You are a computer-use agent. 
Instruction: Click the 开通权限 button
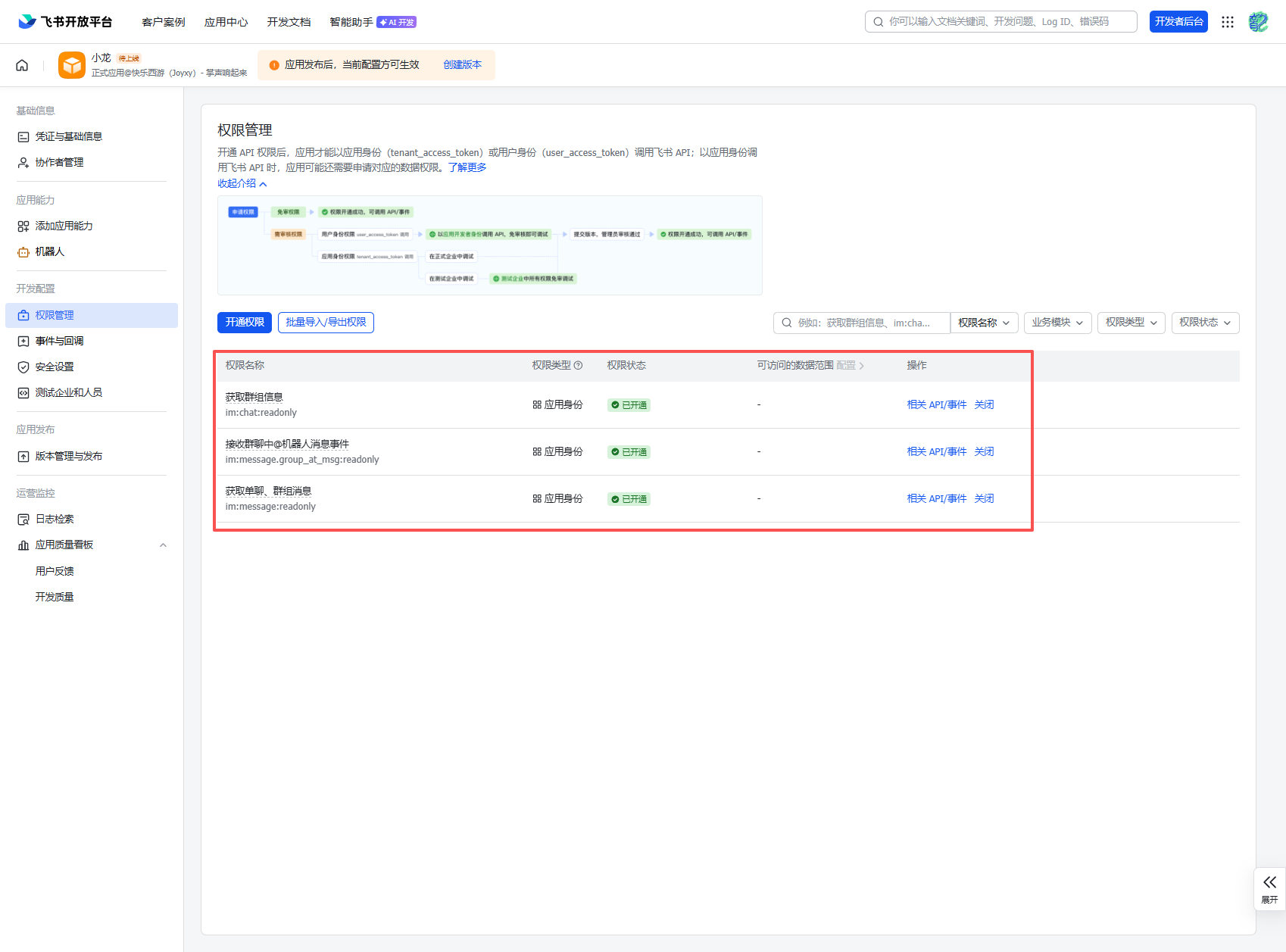[245, 323]
